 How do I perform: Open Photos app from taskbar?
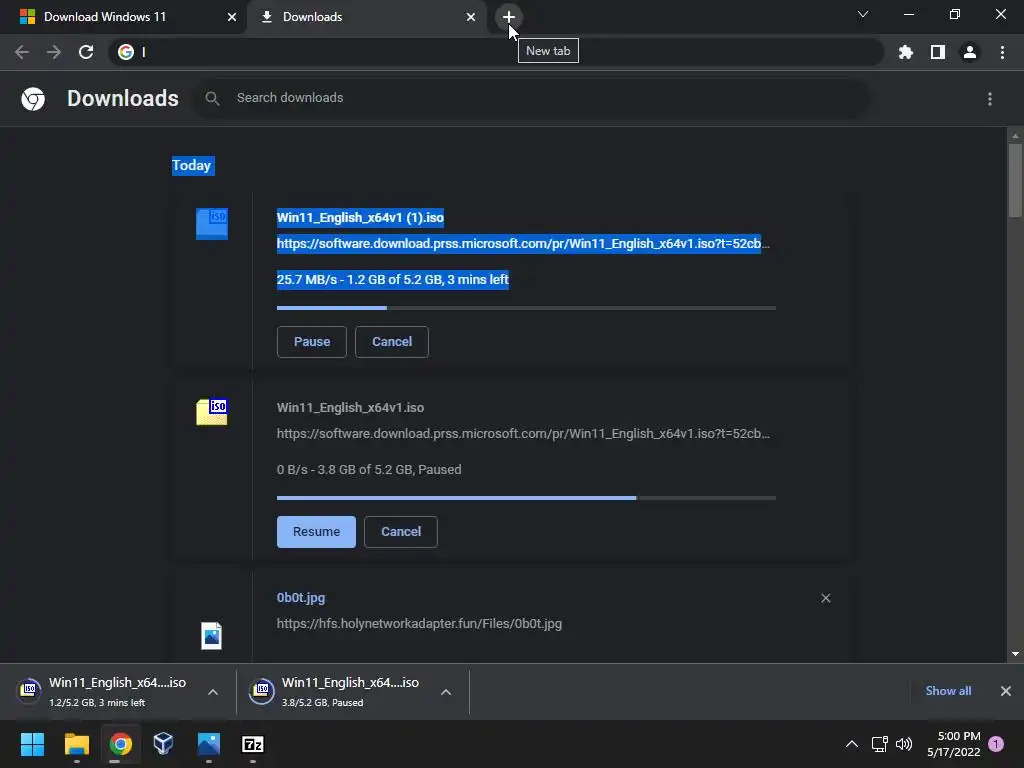point(208,744)
